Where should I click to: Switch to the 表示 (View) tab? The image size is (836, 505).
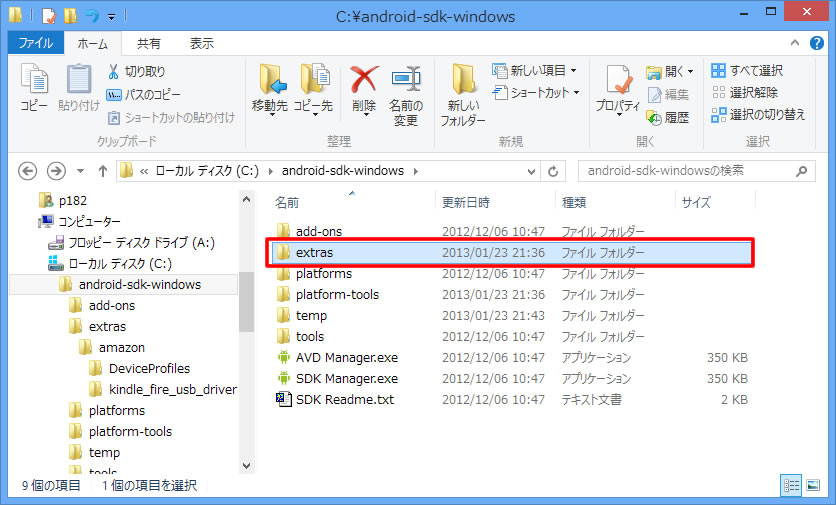point(202,44)
